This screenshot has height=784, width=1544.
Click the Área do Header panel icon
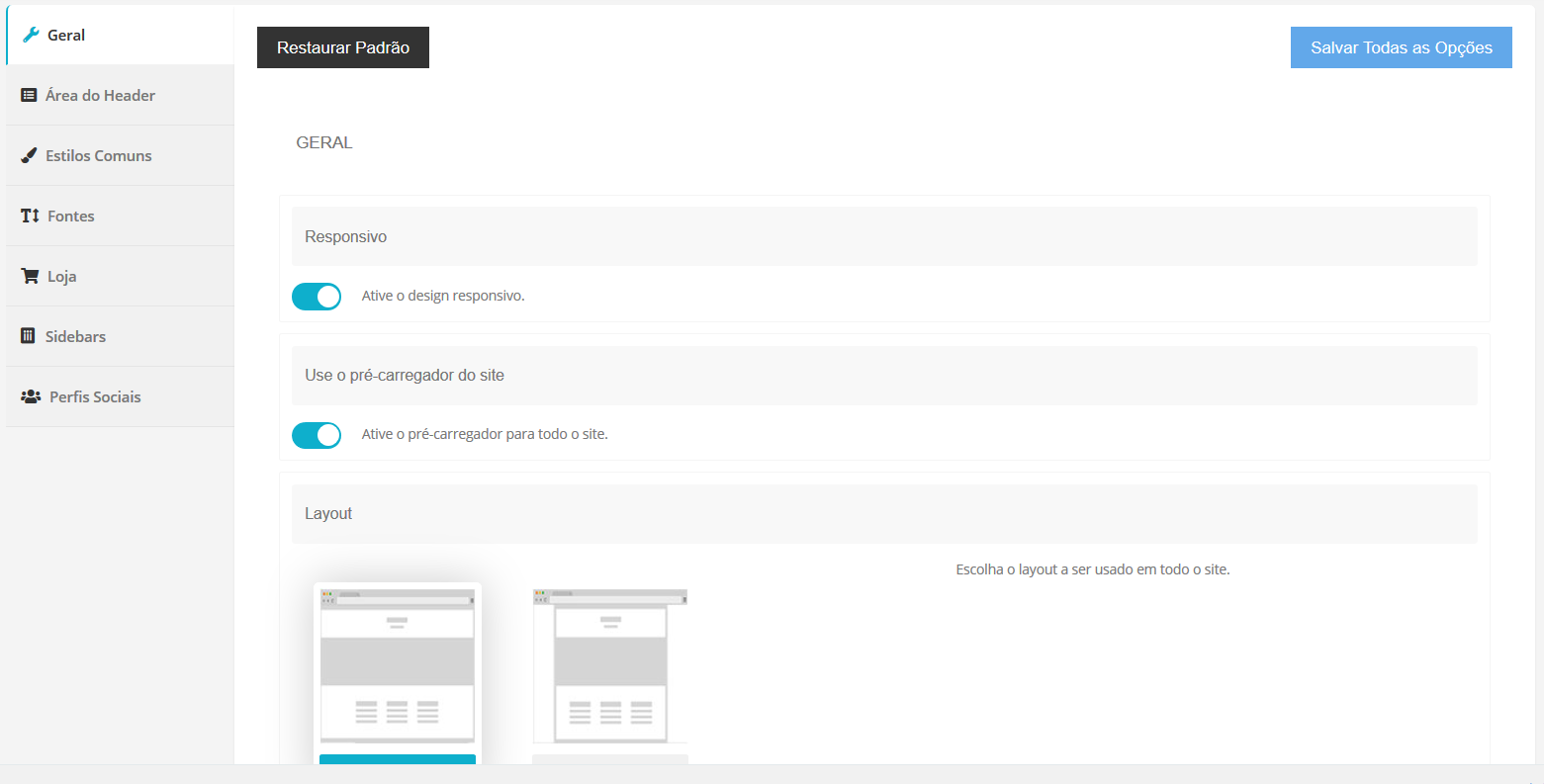pyautogui.click(x=28, y=95)
